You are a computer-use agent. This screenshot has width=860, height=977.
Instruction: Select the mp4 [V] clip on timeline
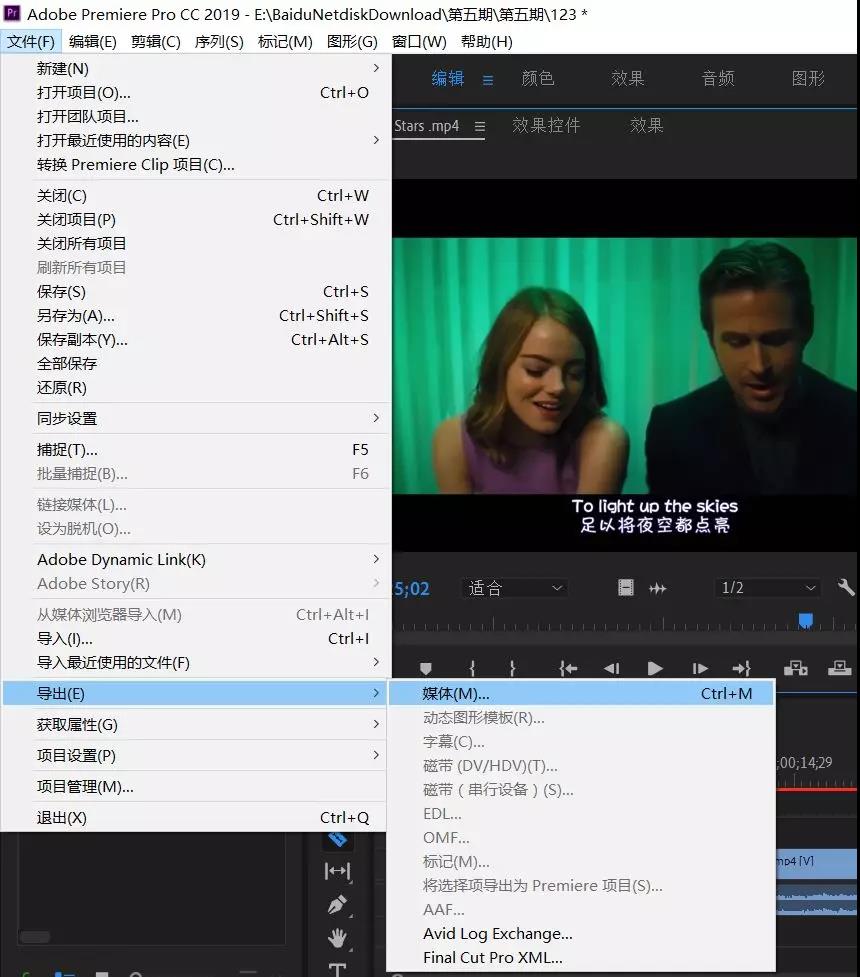click(x=816, y=862)
